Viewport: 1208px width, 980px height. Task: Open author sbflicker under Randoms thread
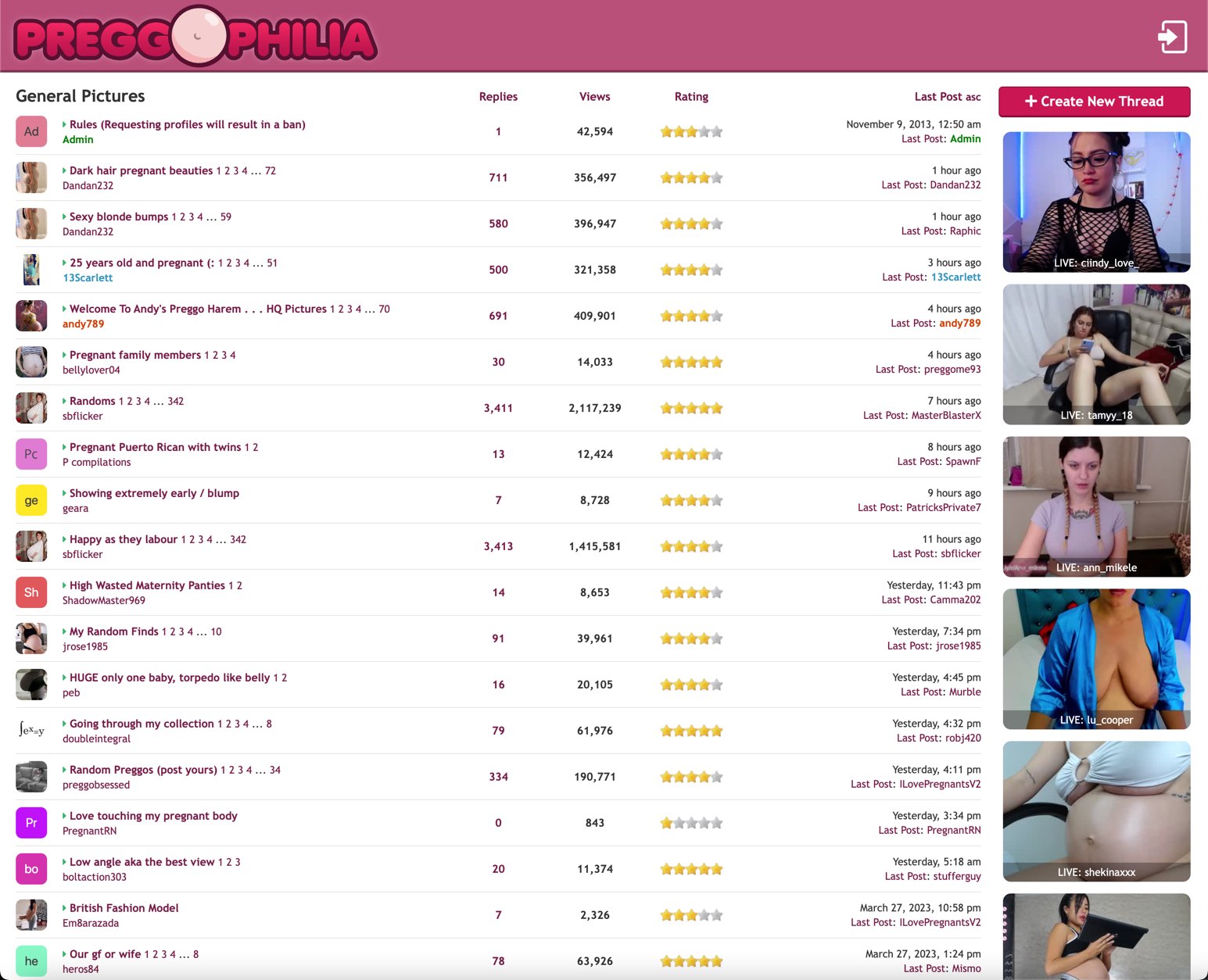[82, 416]
